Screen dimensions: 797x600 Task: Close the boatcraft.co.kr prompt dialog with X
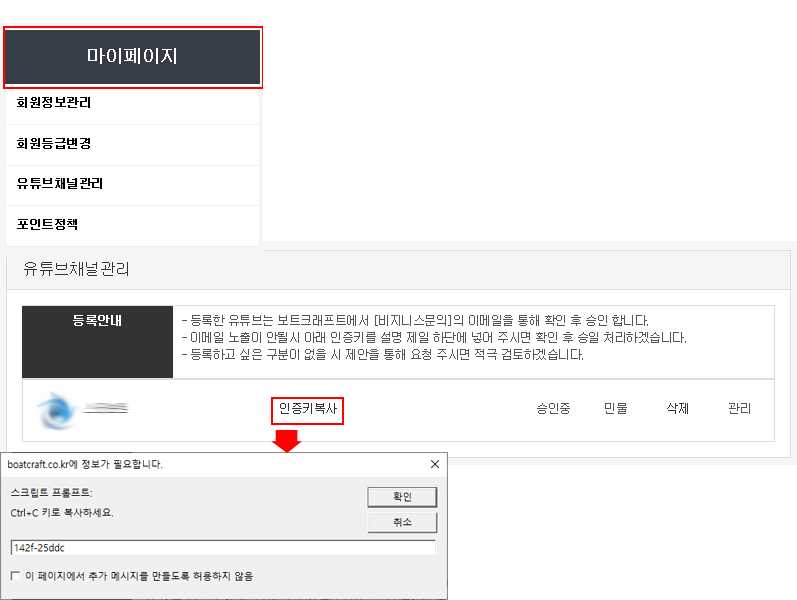coord(434,464)
